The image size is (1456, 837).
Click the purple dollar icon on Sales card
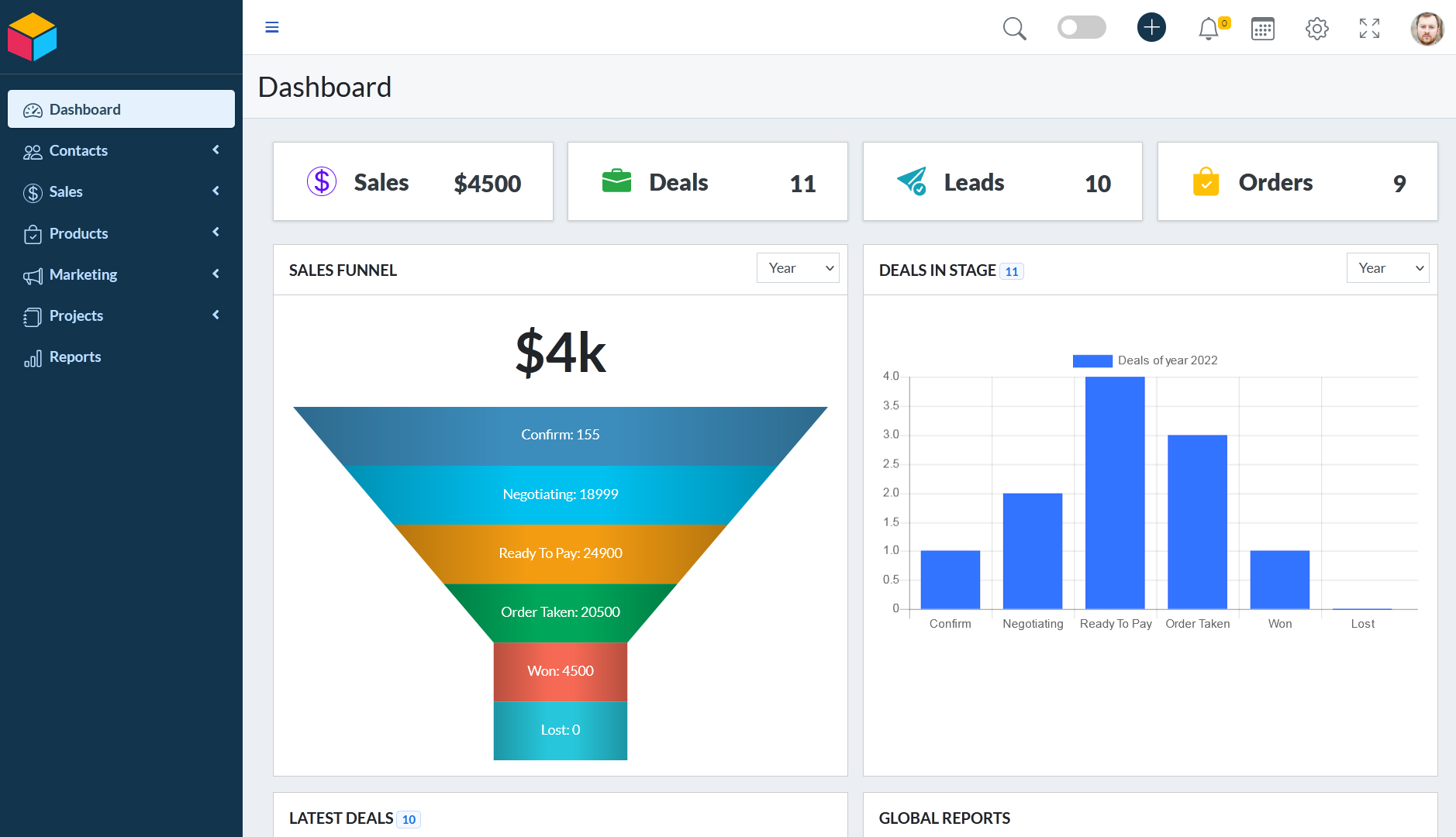(322, 181)
